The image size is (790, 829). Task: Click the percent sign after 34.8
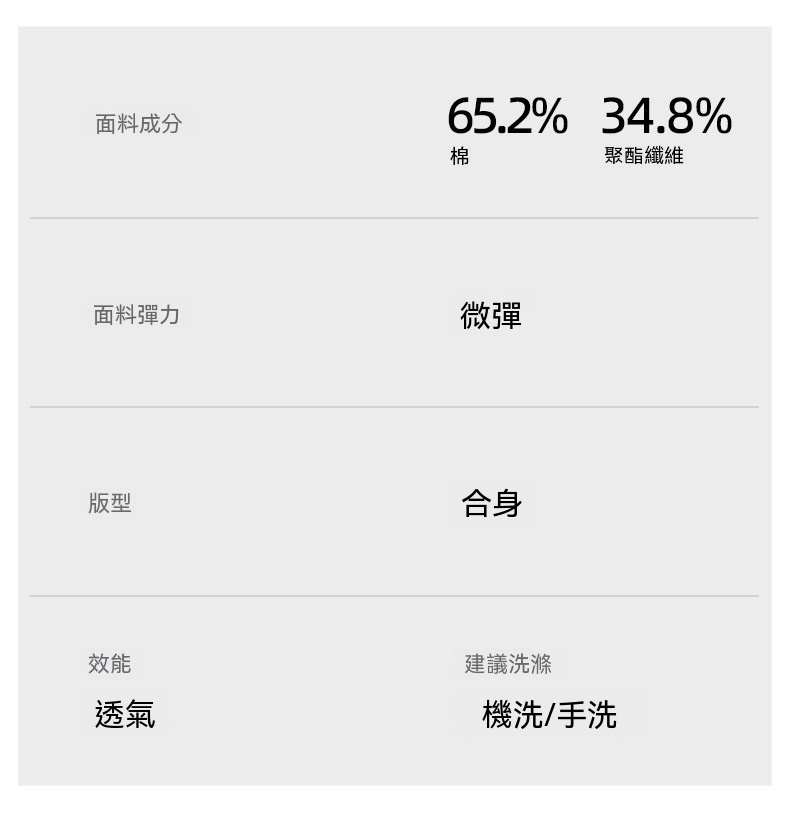click(x=713, y=116)
